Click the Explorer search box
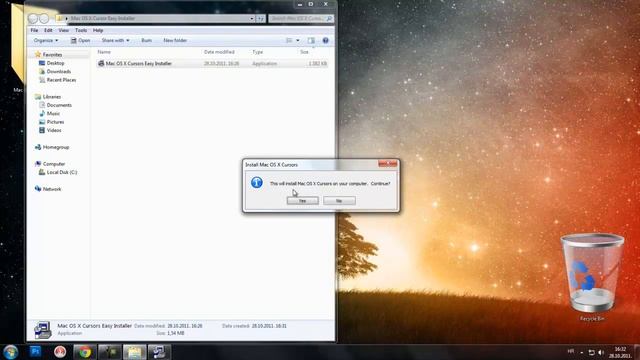640x360 pixels. 301,18
